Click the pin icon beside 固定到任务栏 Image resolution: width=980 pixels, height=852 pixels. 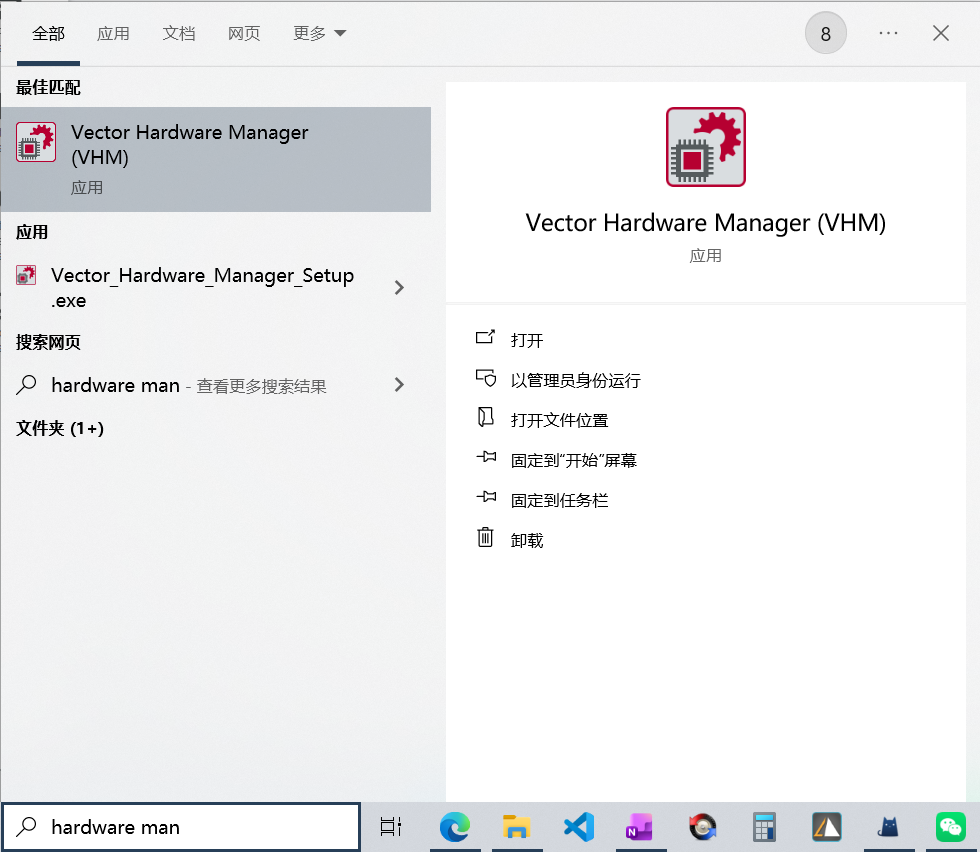486,497
